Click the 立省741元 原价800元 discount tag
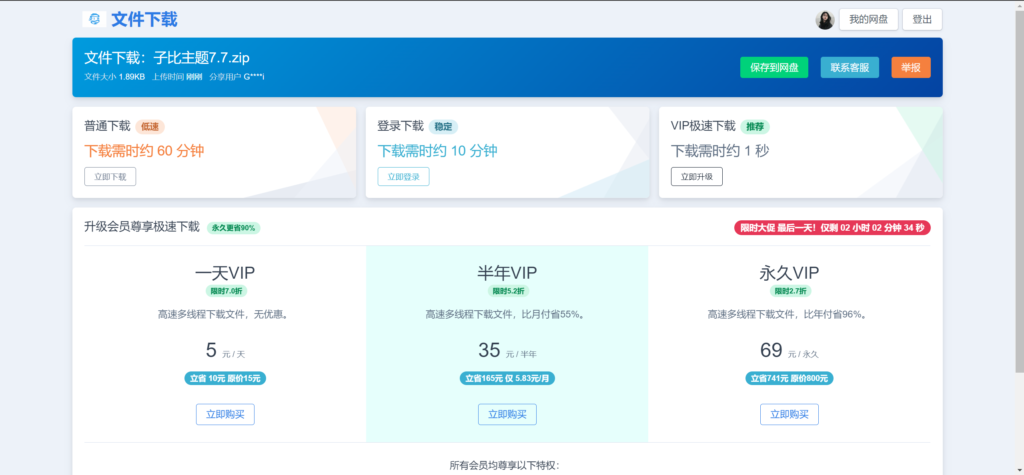The image size is (1024, 475). (x=789, y=378)
